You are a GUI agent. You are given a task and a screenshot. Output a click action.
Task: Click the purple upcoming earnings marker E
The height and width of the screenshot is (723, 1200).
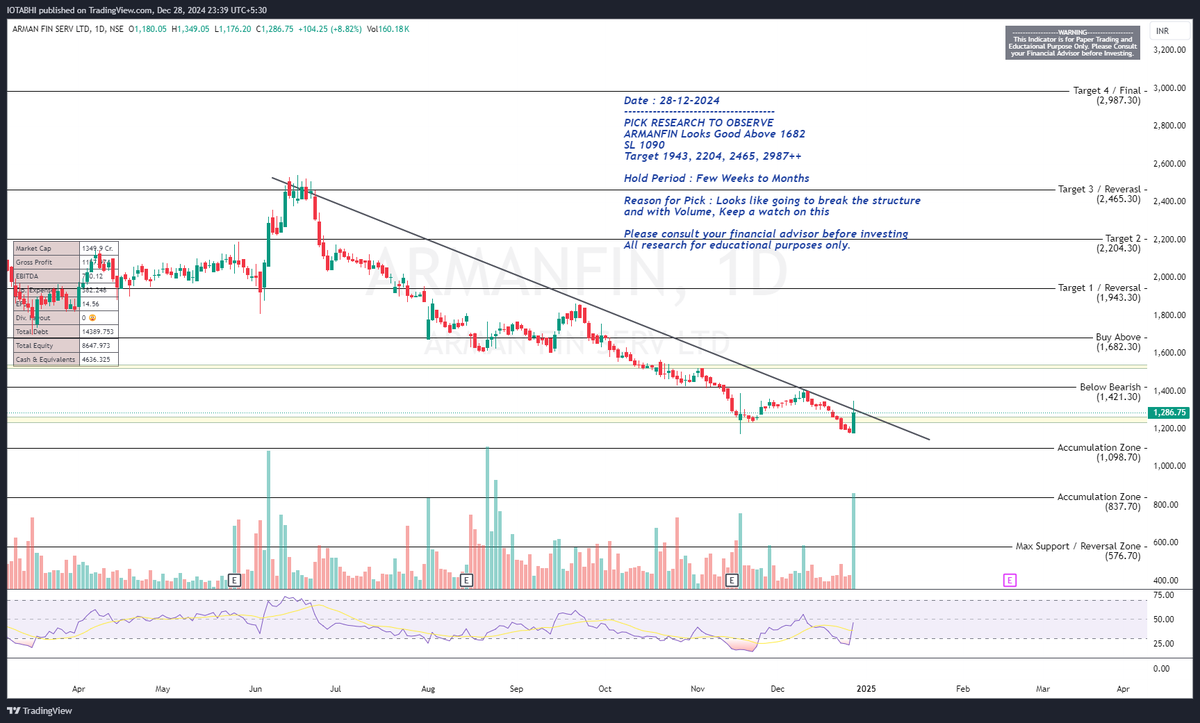click(1010, 579)
